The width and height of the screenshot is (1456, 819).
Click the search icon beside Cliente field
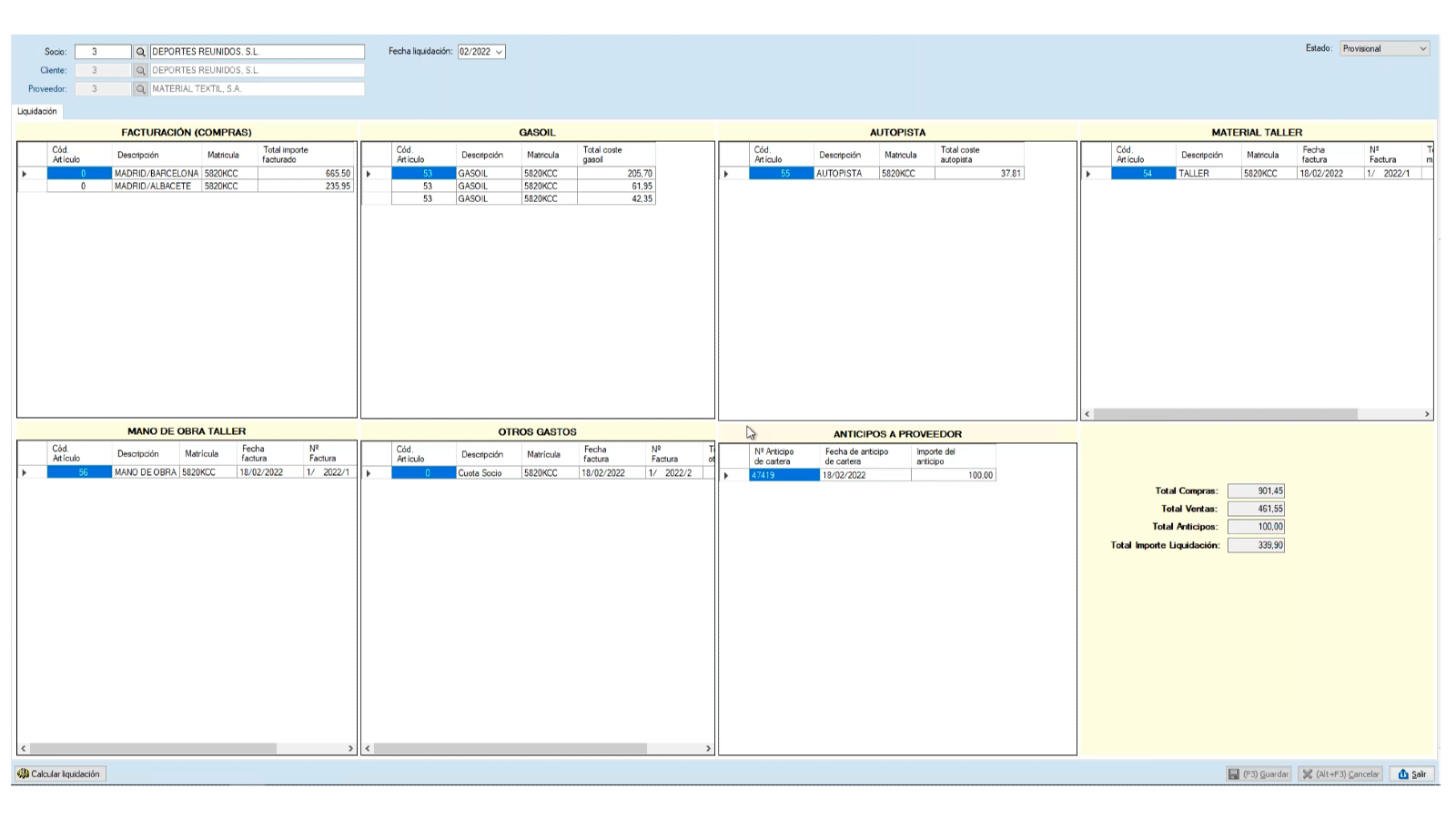[x=140, y=70]
